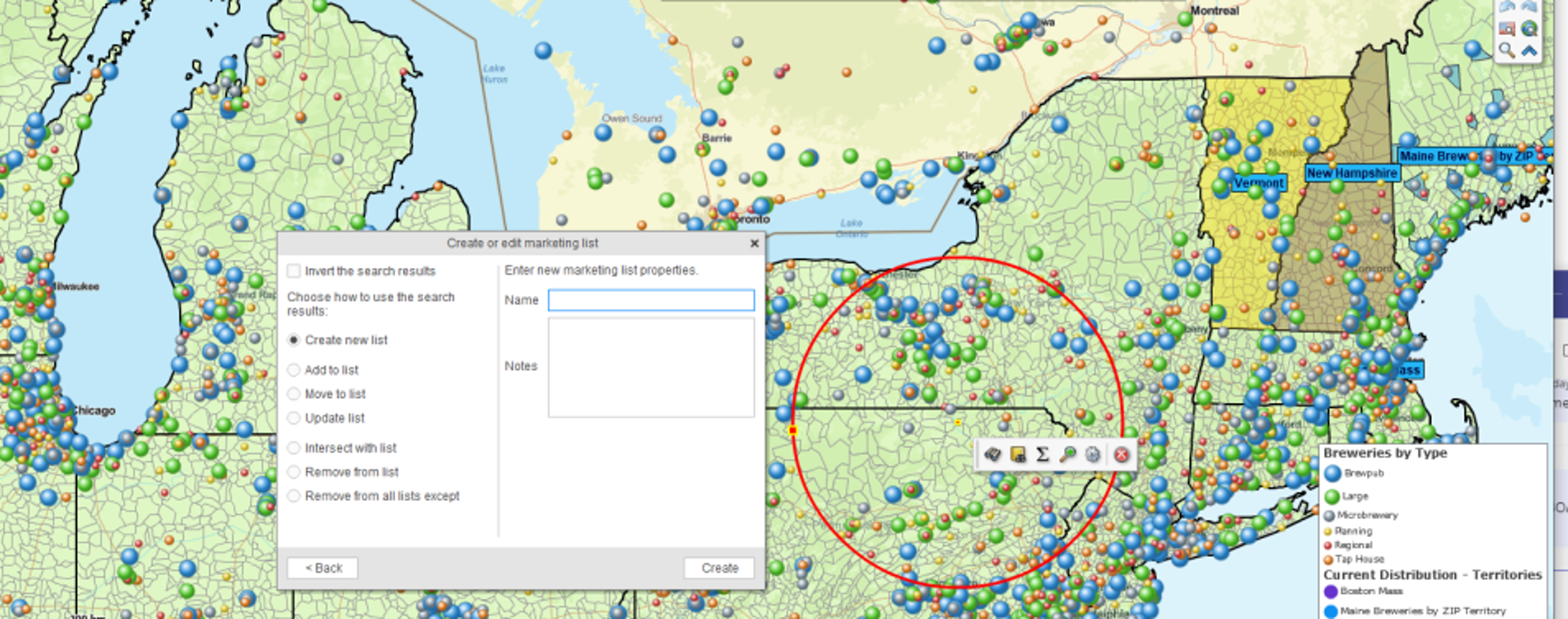The image size is (1568, 619).
Task: Collapse the map tools with the blue up chevron
Action: [x=1529, y=50]
